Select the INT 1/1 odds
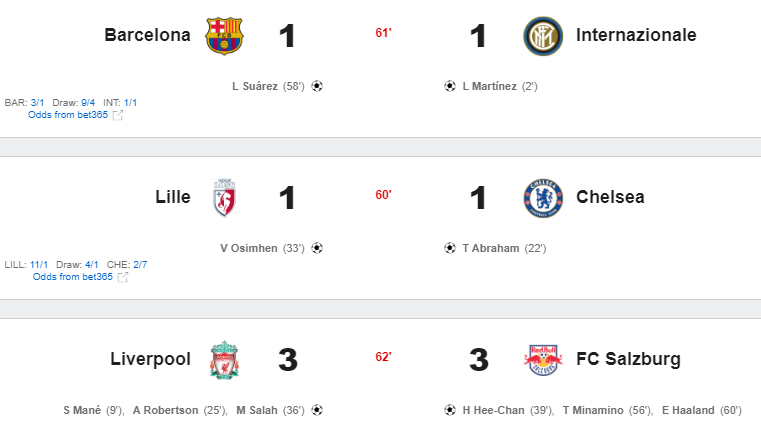 pyautogui.click(x=131, y=102)
